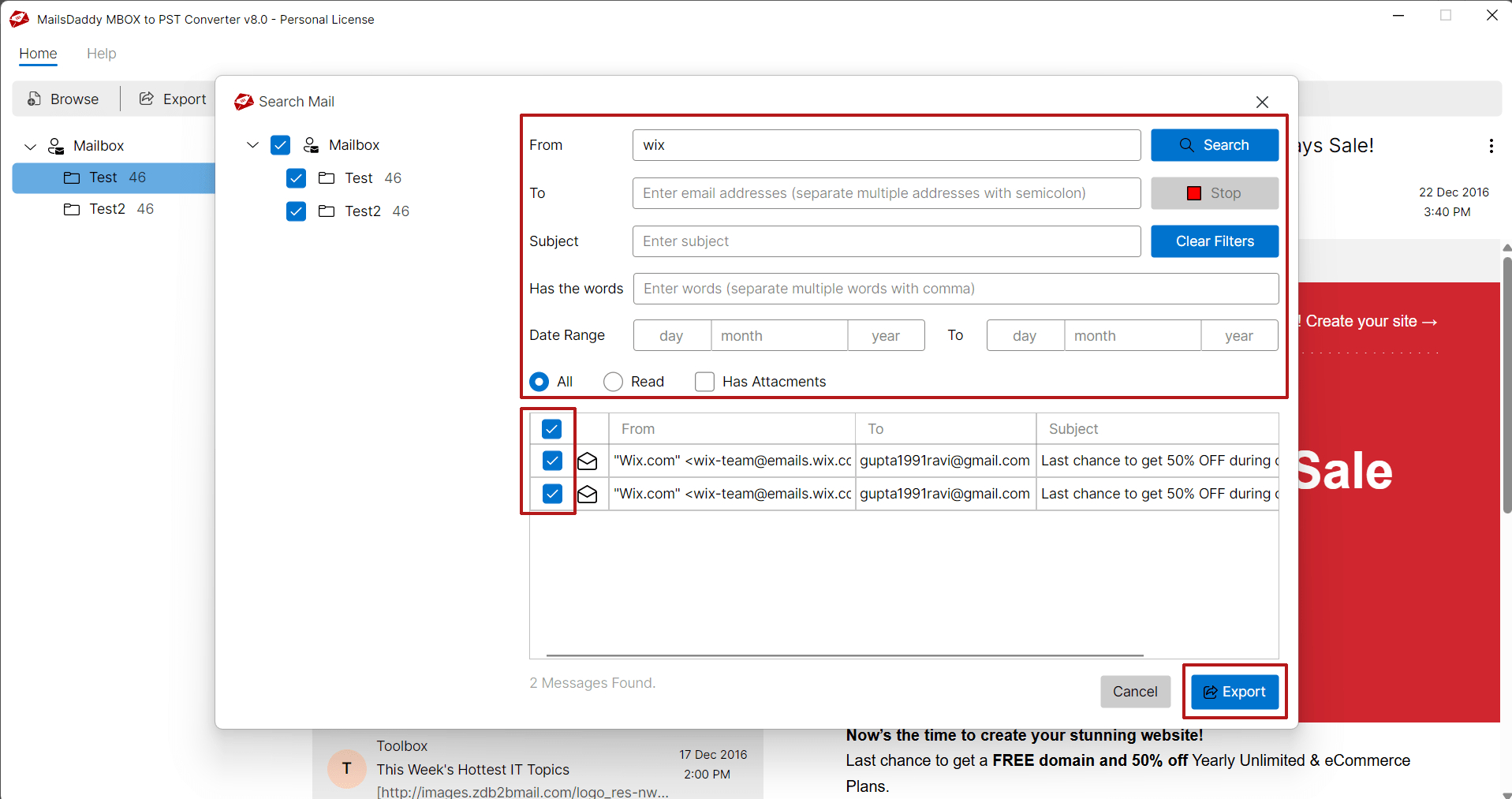Click the blue Export button in dialog

pyautogui.click(x=1234, y=692)
